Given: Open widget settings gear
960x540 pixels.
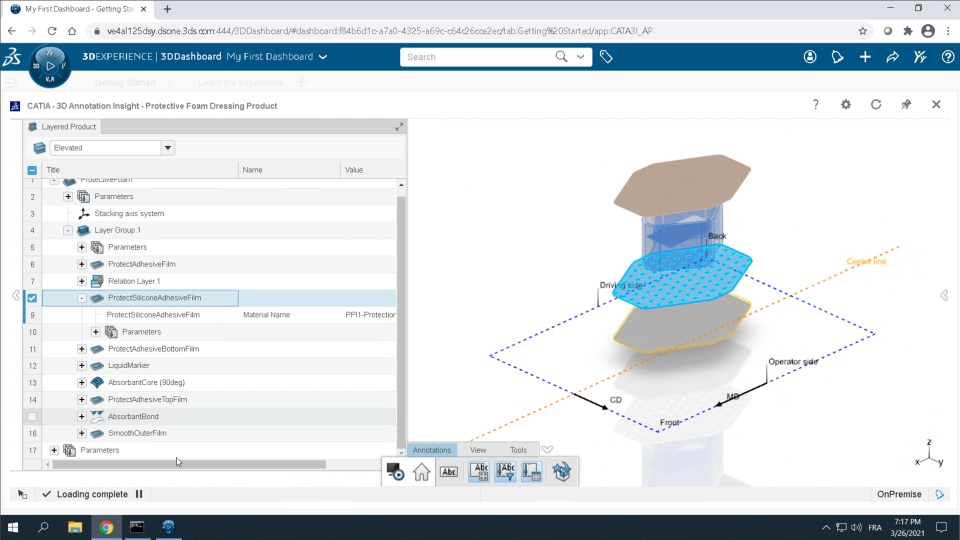Looking at the screenshot, I should pyautogui.click(x=846, y=105).
